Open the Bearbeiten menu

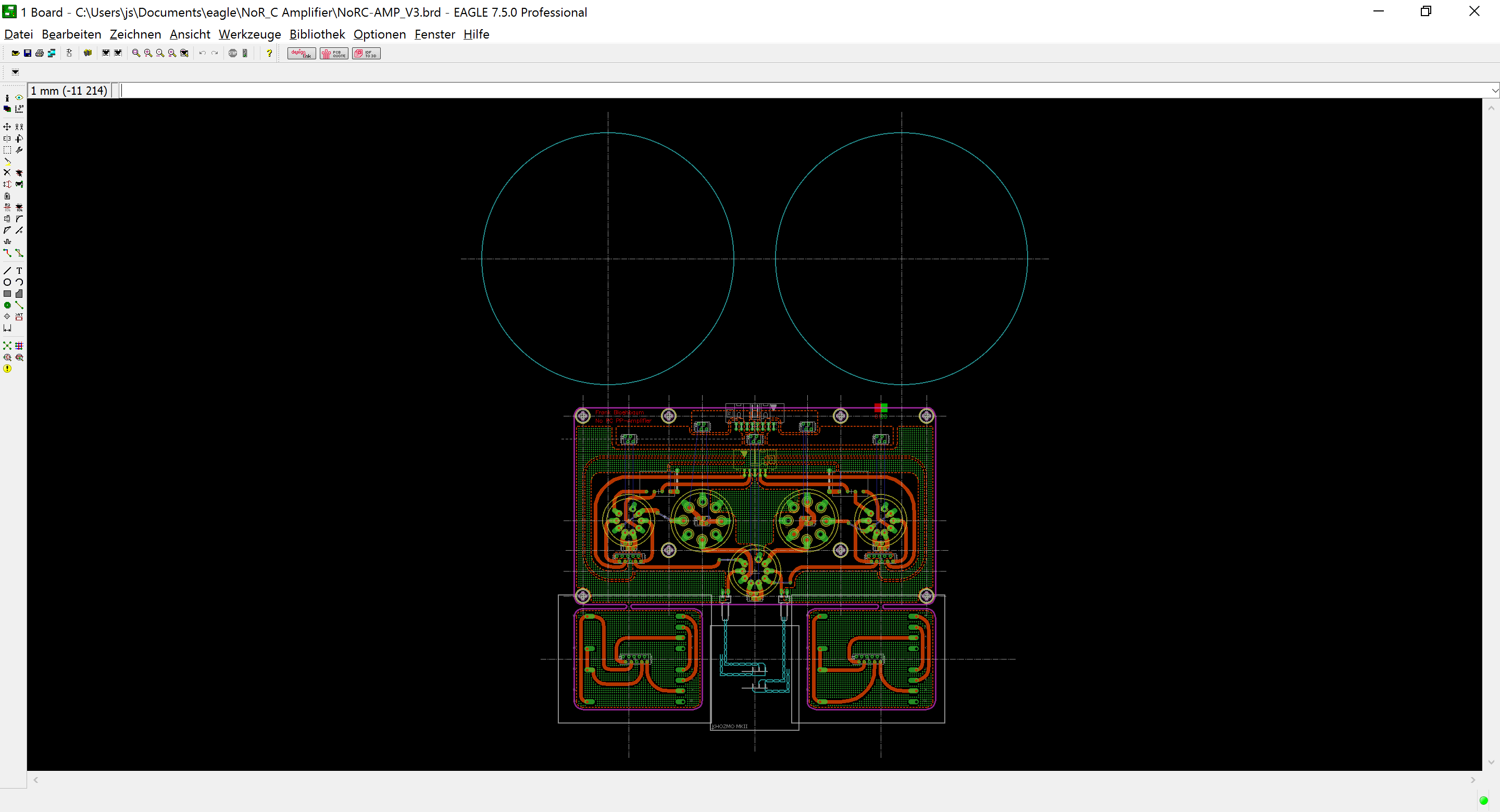tap(72, 34)
